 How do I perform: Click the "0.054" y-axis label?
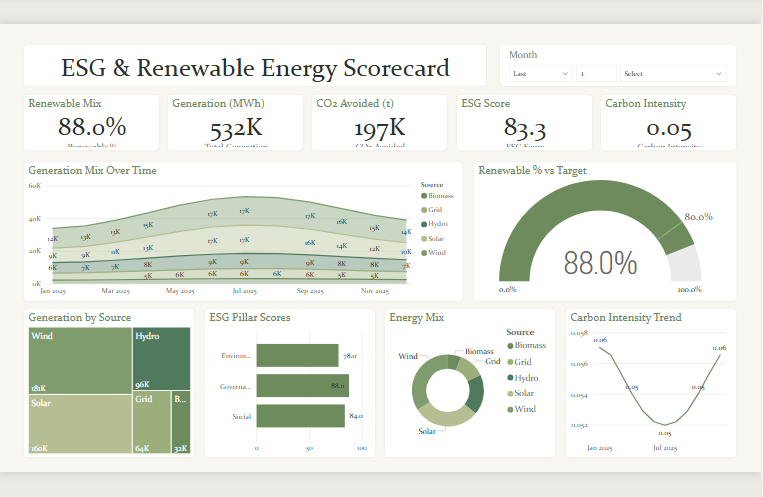(579, 395)
